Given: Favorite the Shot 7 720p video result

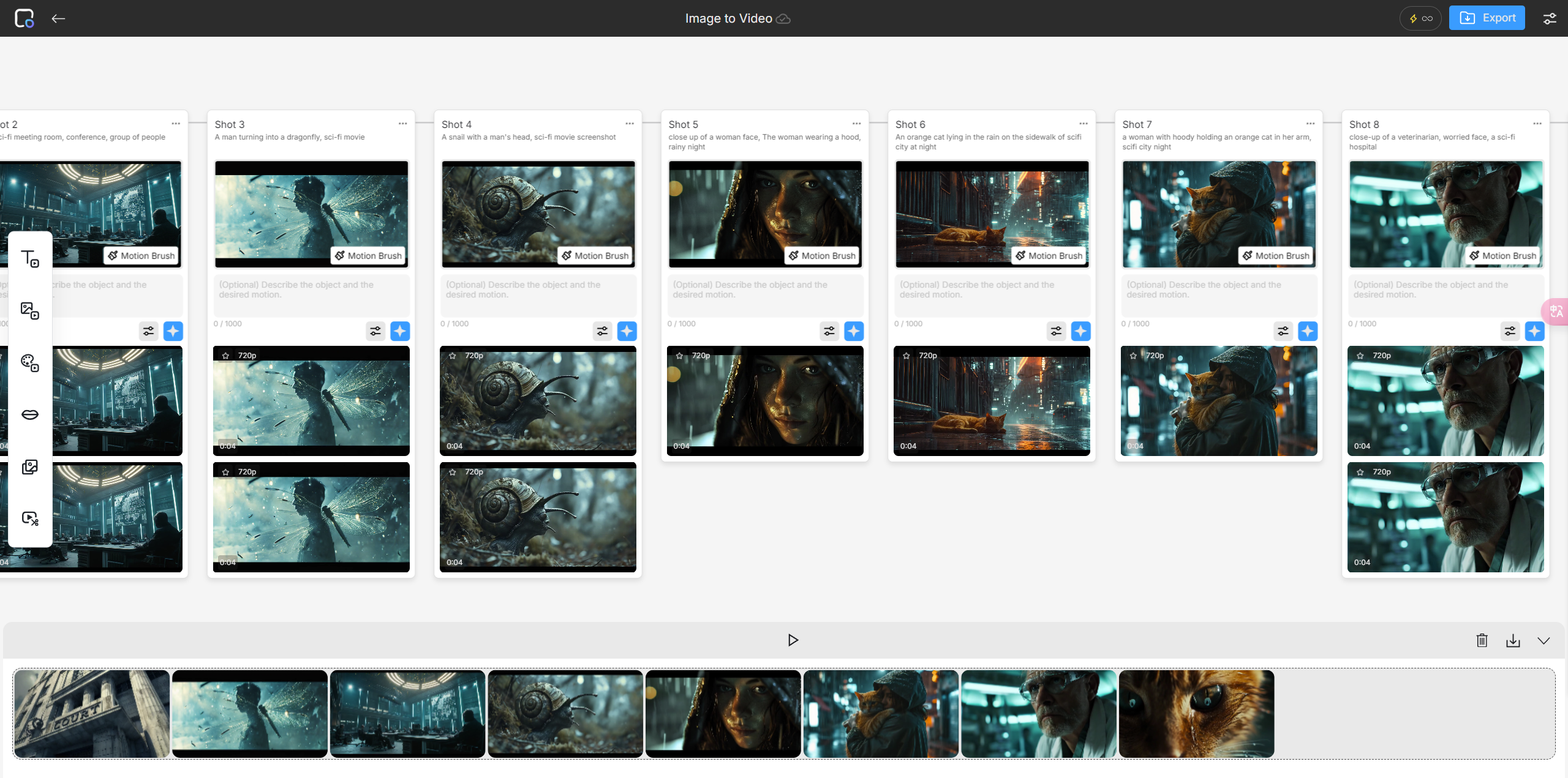Looking at the screenshot, I should coord(1133,356).
